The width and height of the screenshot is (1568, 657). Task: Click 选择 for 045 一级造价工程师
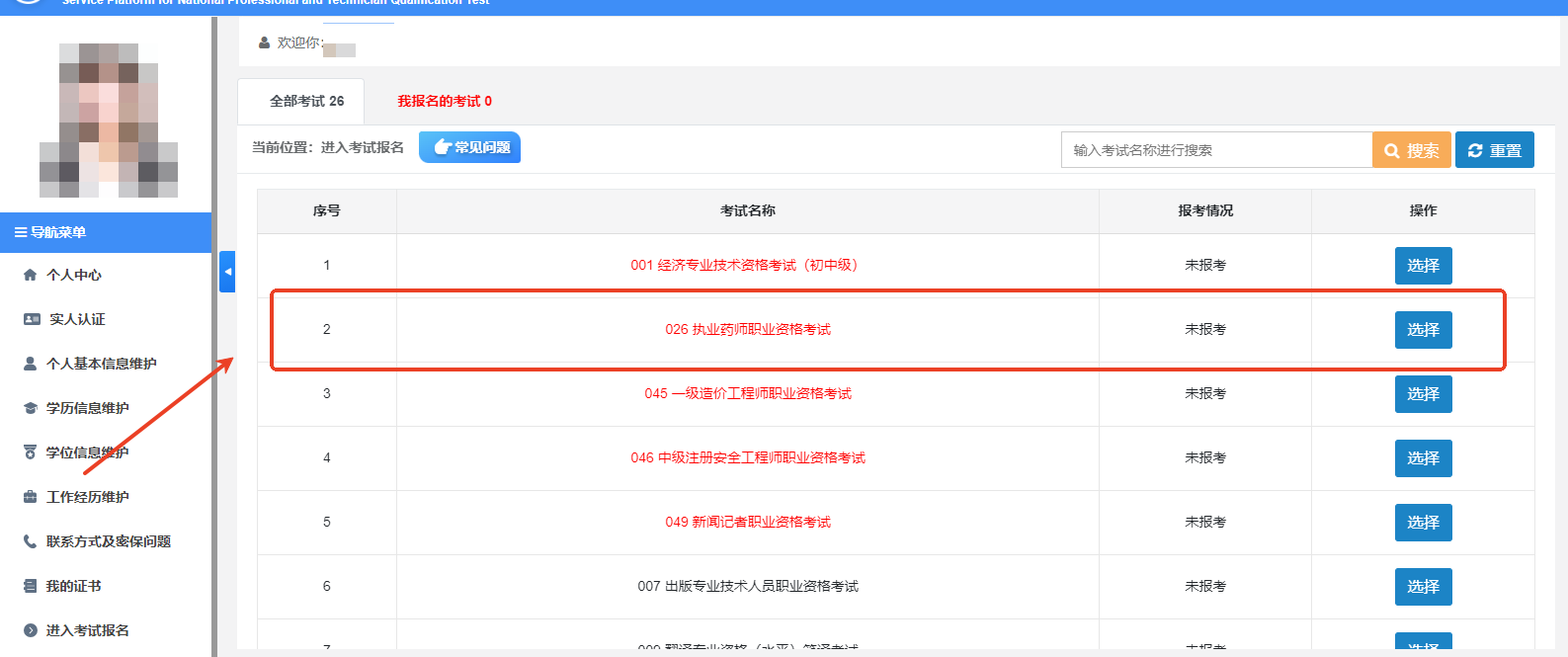pos(1424,394)
